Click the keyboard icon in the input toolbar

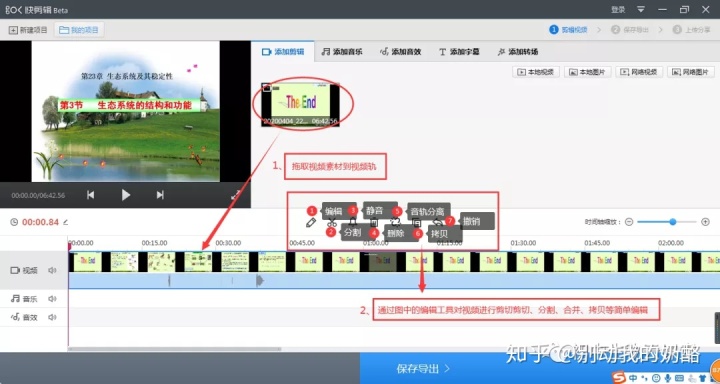pyautogui.click(x=679, y=378)
